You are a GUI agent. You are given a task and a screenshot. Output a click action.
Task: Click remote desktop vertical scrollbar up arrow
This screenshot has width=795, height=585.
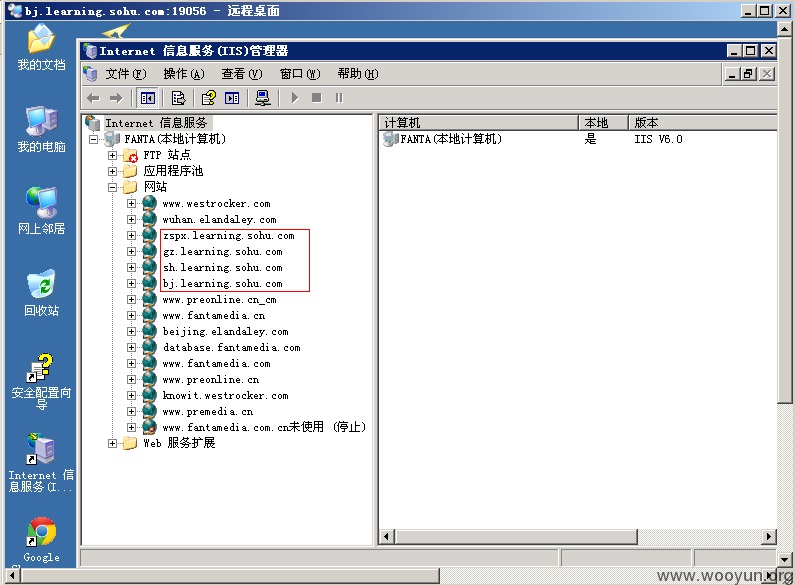tap(784, 29)
